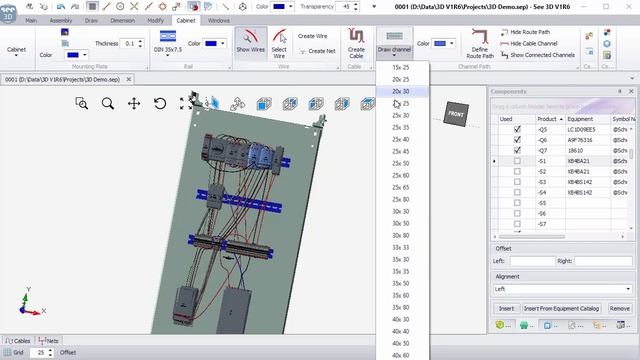Image resolution: width=640 pixels, height=360 pixels.
Task: Click the fit-to-screen view icon
Action: click(x=185, y=103)
